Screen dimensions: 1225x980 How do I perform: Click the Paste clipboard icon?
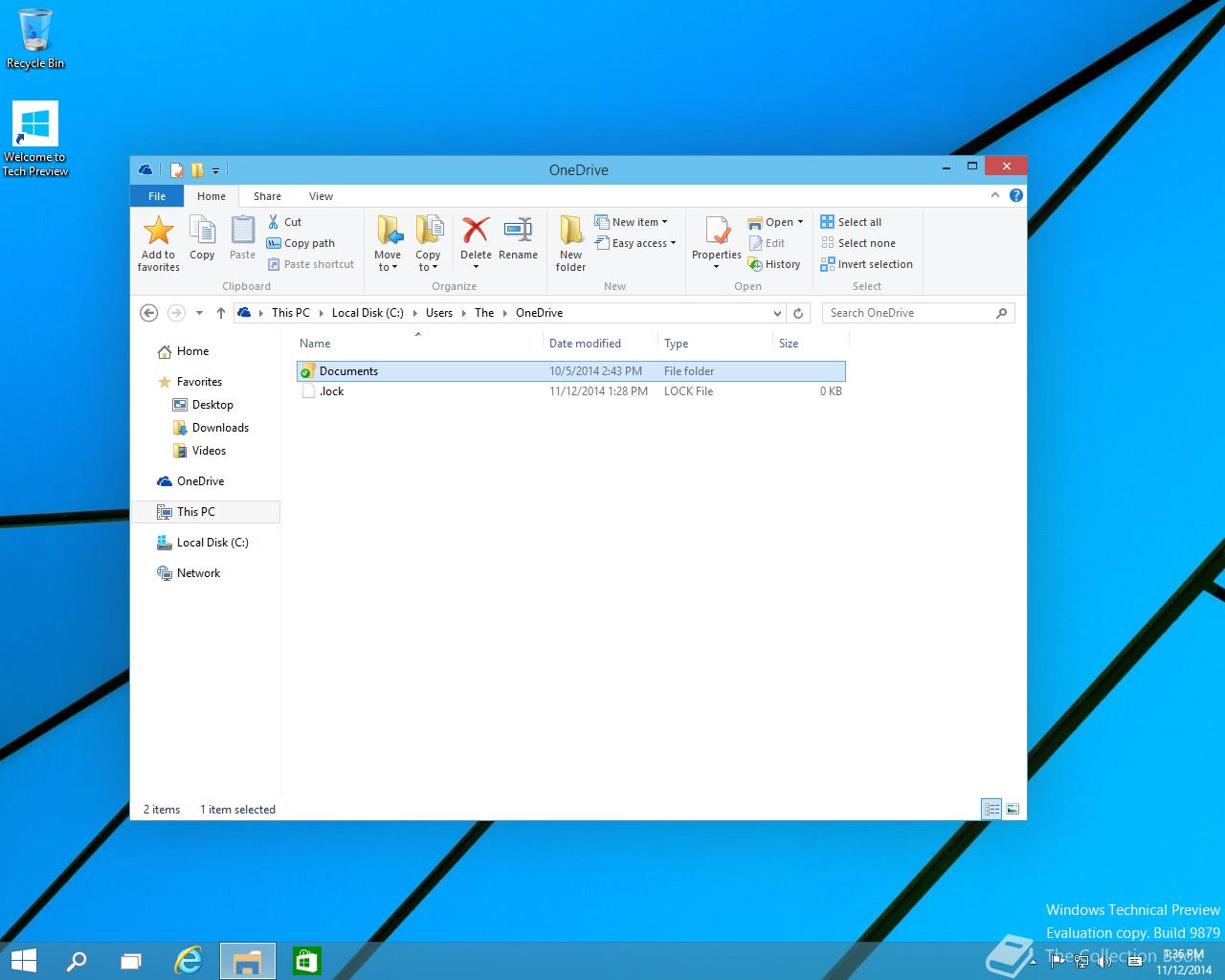pos(242,230)
